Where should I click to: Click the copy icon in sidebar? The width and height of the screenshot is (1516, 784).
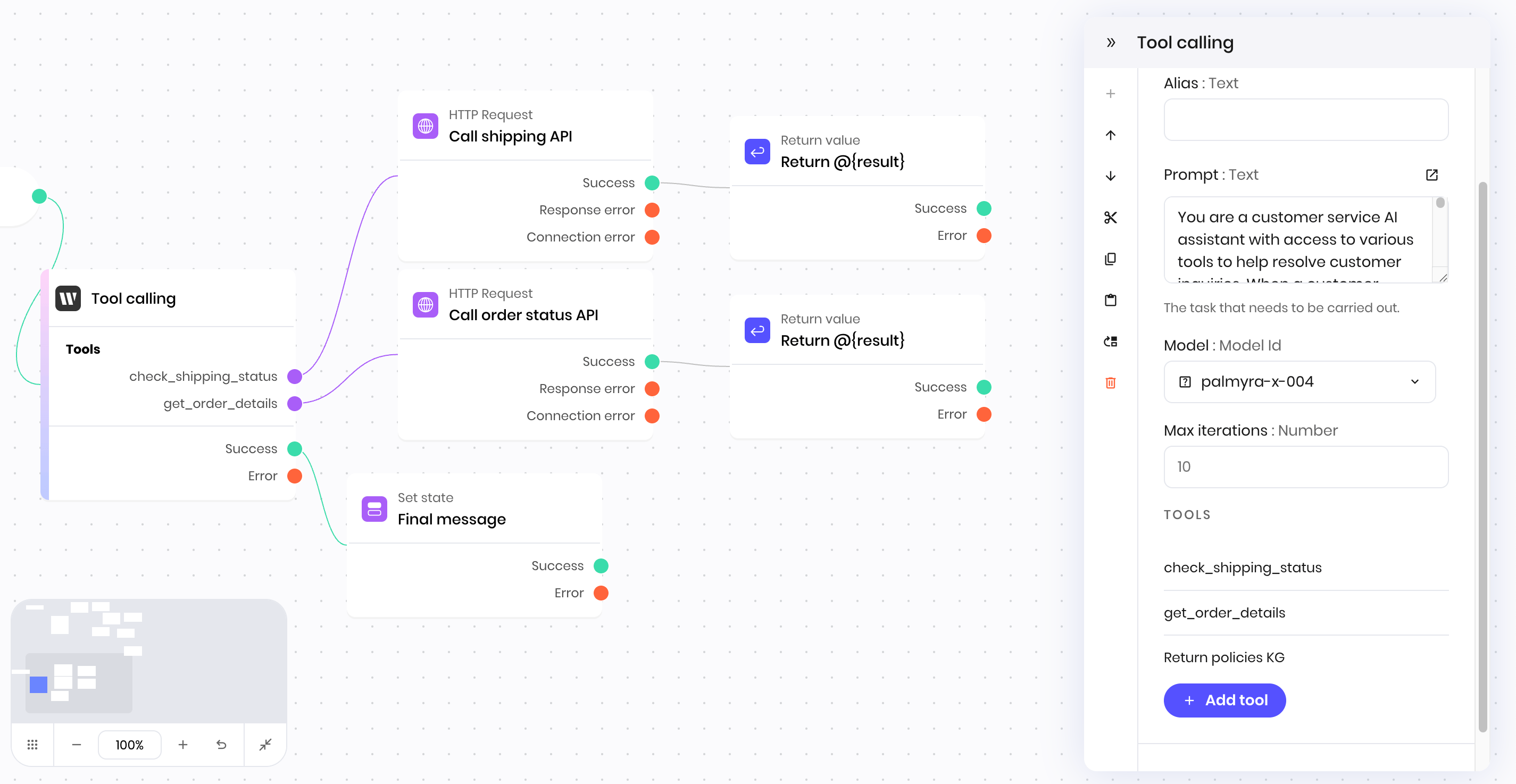(1111, 259)
